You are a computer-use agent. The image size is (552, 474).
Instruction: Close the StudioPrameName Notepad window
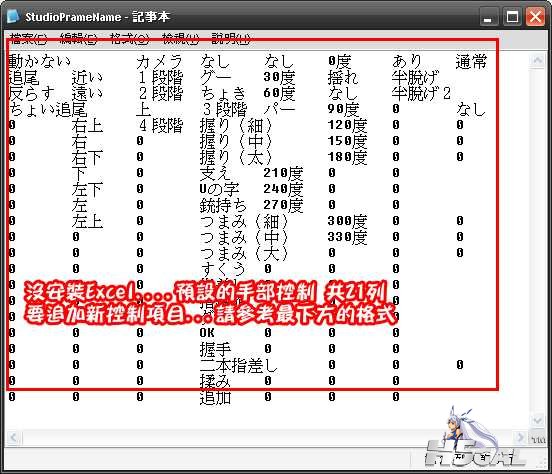(535, 17)
